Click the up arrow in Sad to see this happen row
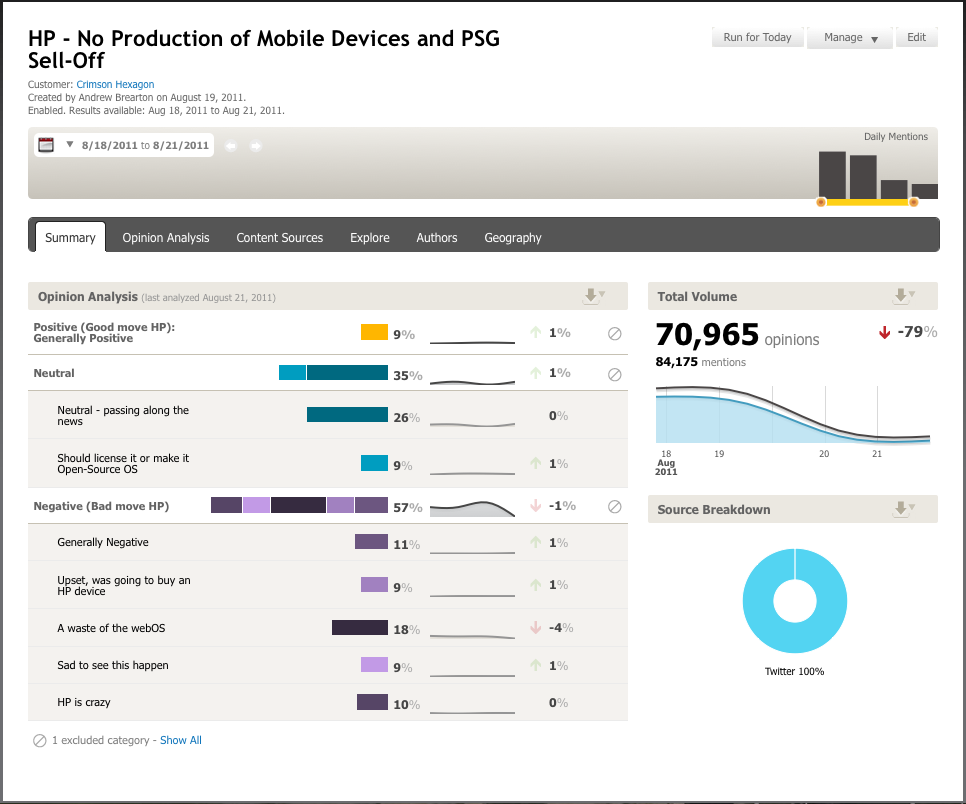This screenshot has height=804, width=966. tap(536, 665)
